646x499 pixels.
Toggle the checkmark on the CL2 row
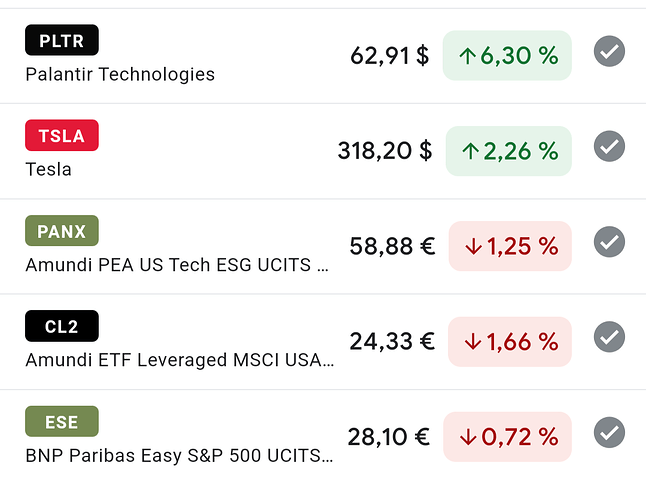tap(609, 337)
